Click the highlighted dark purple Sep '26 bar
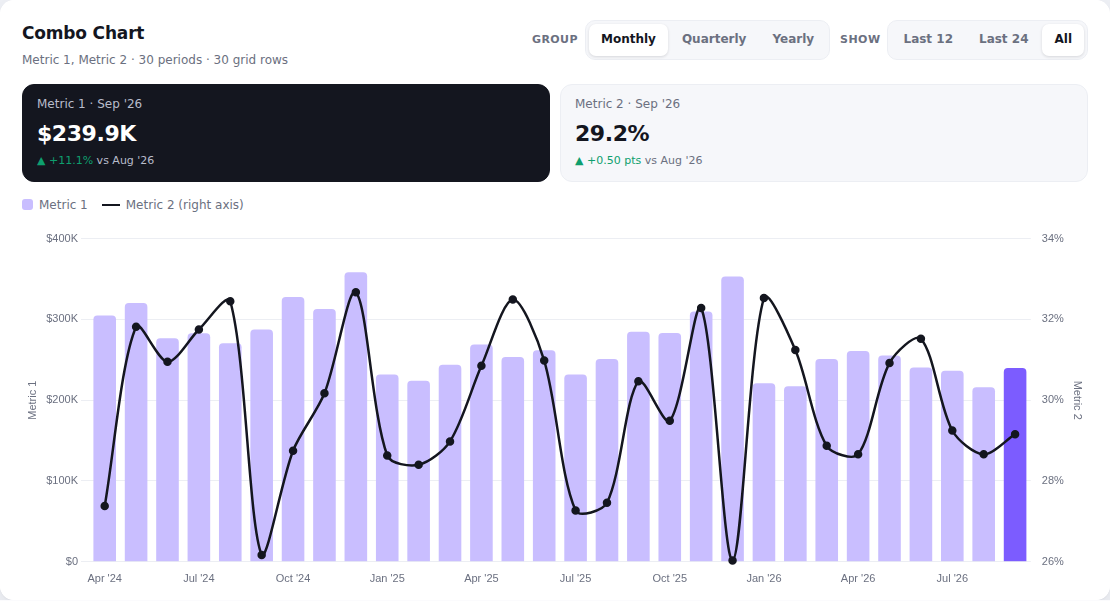 (x=1014, y=464)
